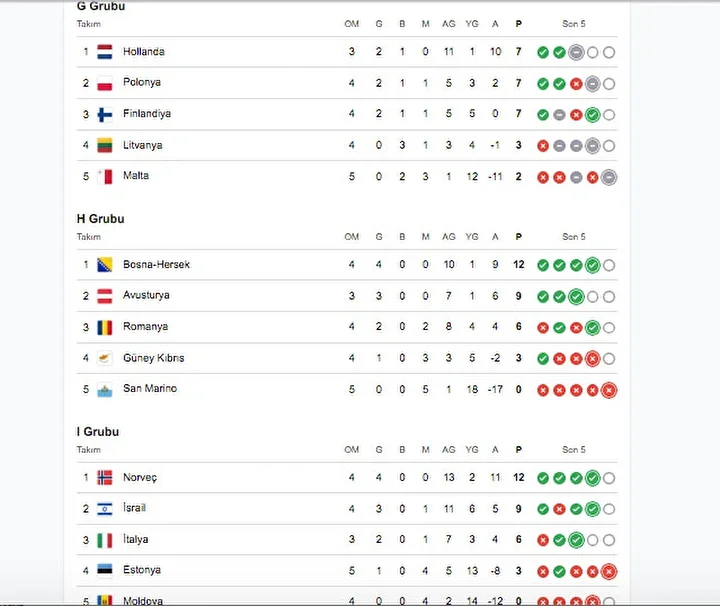Open the İsrail team link
Screen dimensions: 720x606
pos(134,508)
